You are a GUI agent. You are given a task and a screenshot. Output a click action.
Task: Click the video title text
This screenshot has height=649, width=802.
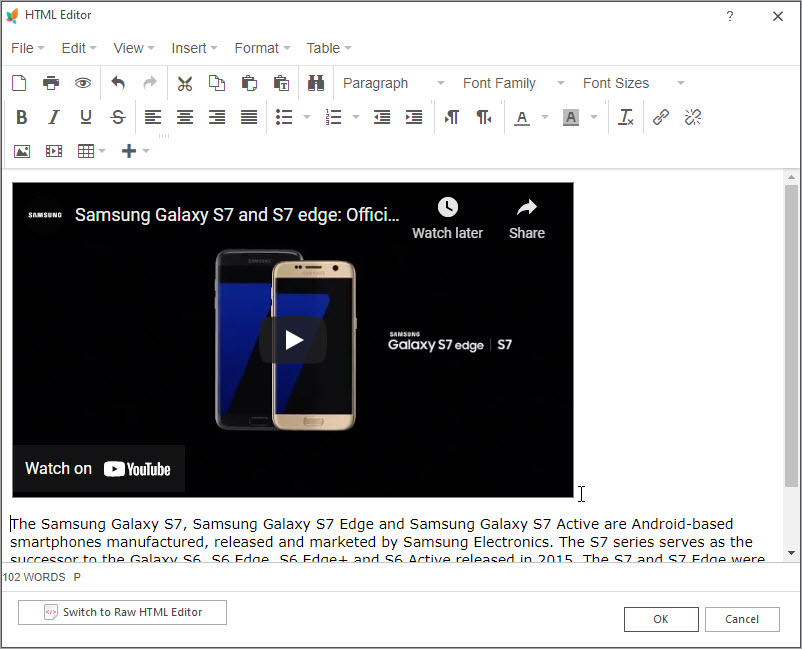pyautogui.click(x=237, y=215)
